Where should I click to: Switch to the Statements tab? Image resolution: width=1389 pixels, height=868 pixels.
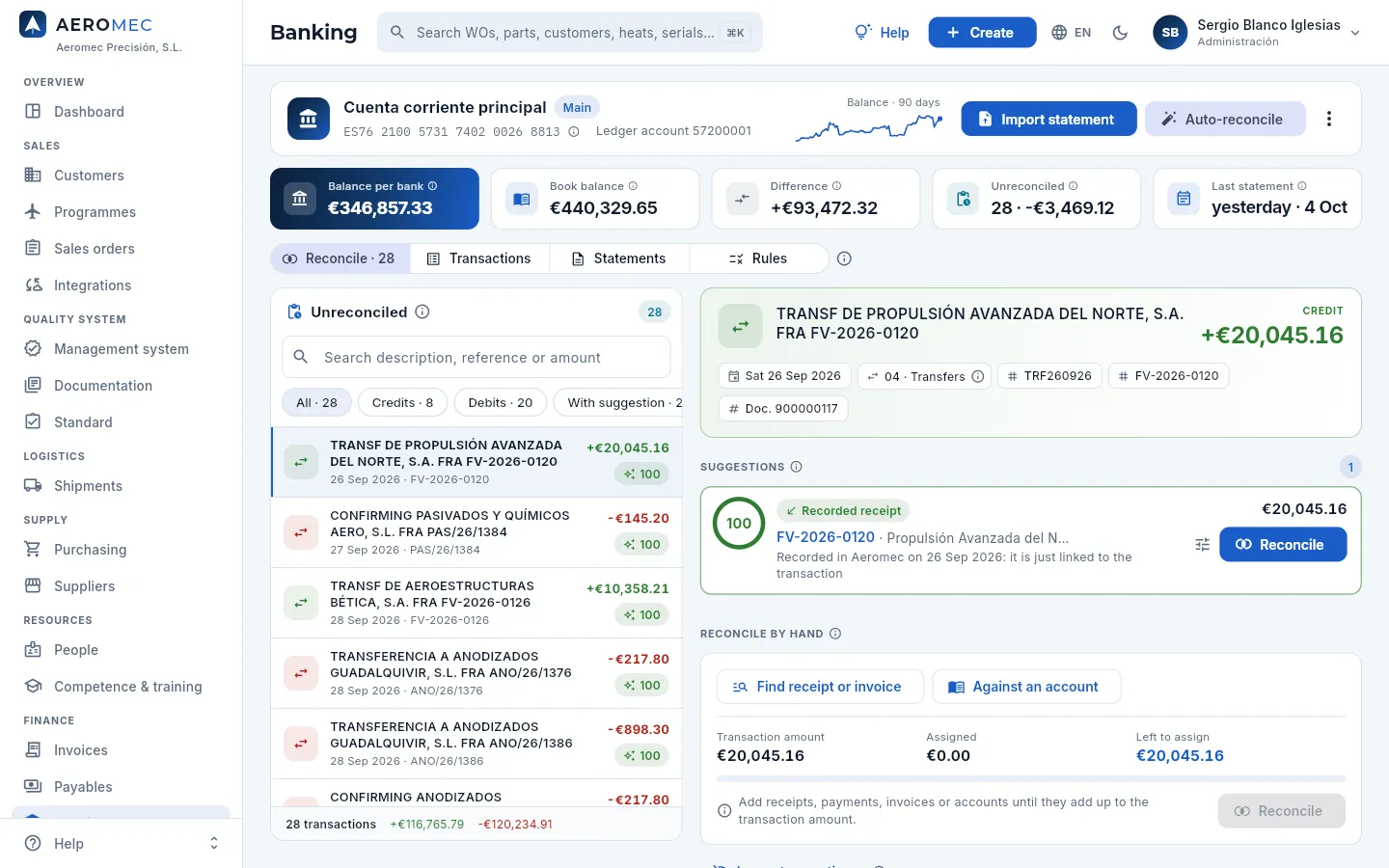619,258
